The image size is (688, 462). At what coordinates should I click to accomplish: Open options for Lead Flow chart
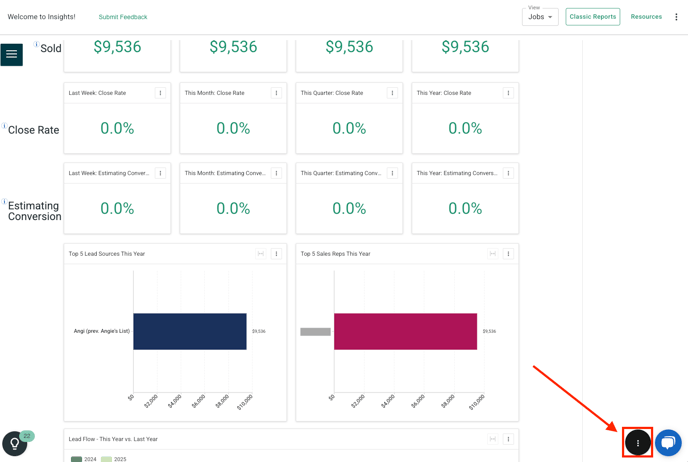(508, 439)
